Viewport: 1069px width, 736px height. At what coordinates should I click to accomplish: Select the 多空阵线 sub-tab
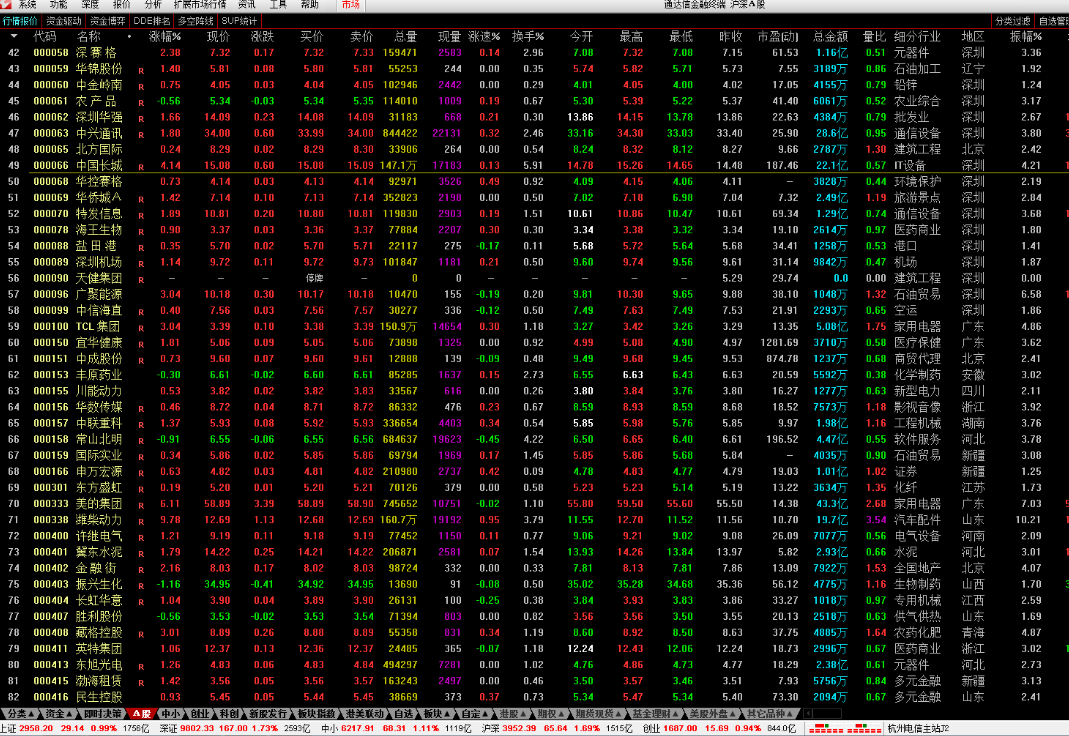[196, 21]
